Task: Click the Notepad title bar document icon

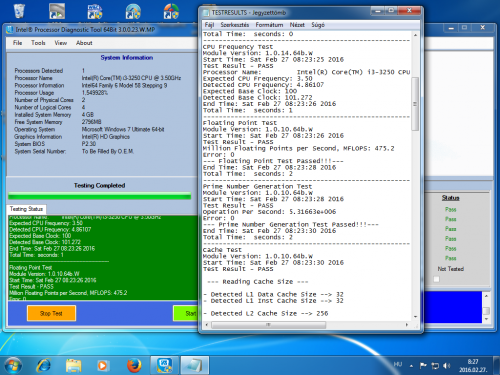Action: (206, 13)
